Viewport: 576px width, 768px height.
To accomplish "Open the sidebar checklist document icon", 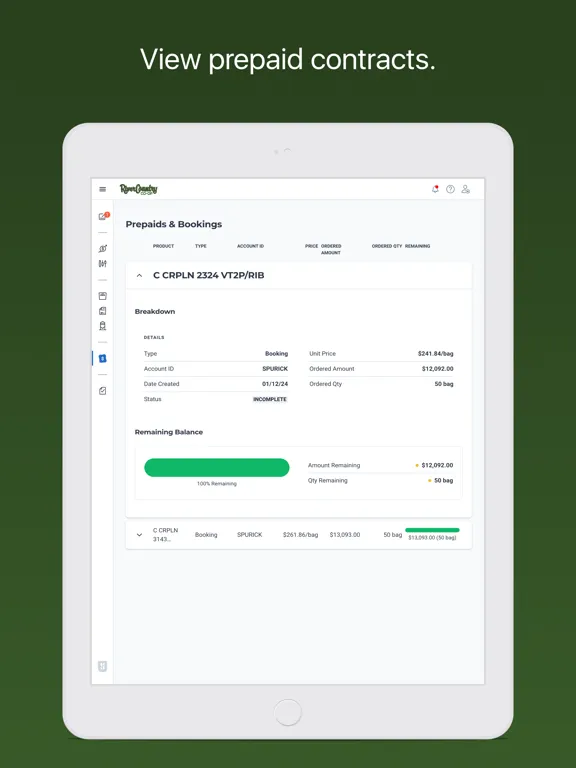I will [x=102, y=391].
